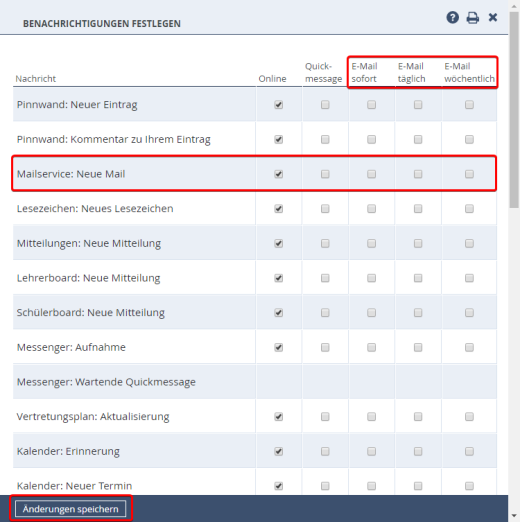
Task: Click the Mailservice: Neue Mail label
Action: pyautogui.click(x=71, y=174)
